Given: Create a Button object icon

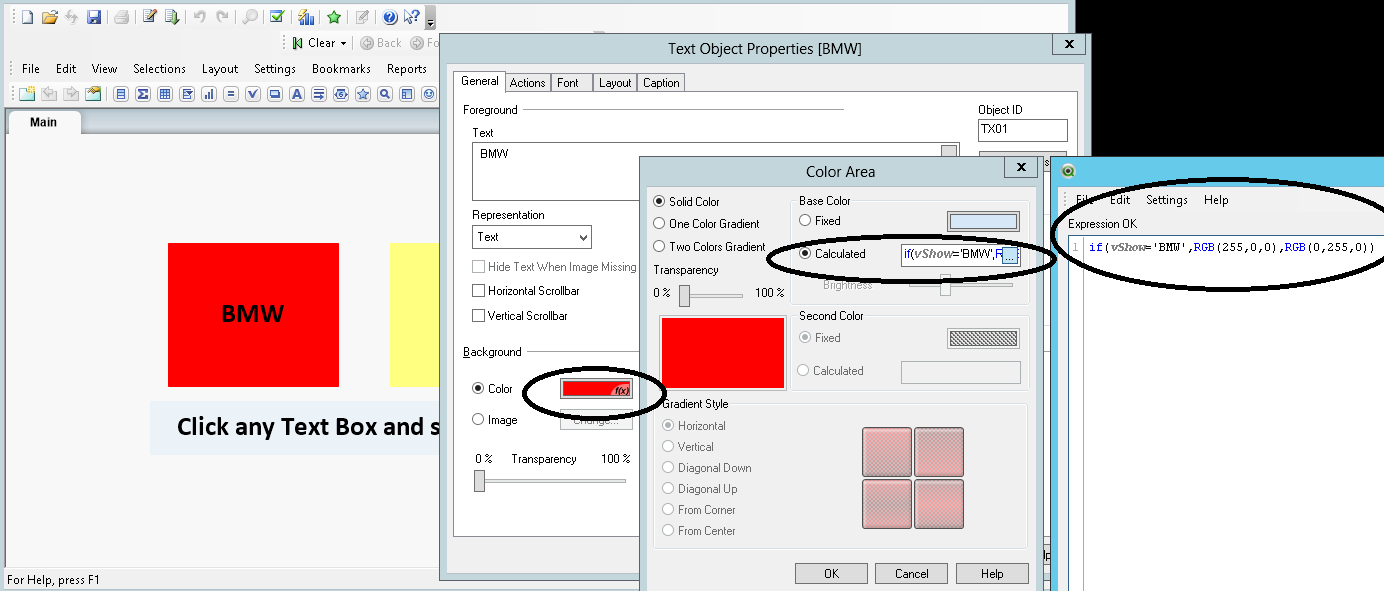Looking at the screenshot, I should pos(275,94).
